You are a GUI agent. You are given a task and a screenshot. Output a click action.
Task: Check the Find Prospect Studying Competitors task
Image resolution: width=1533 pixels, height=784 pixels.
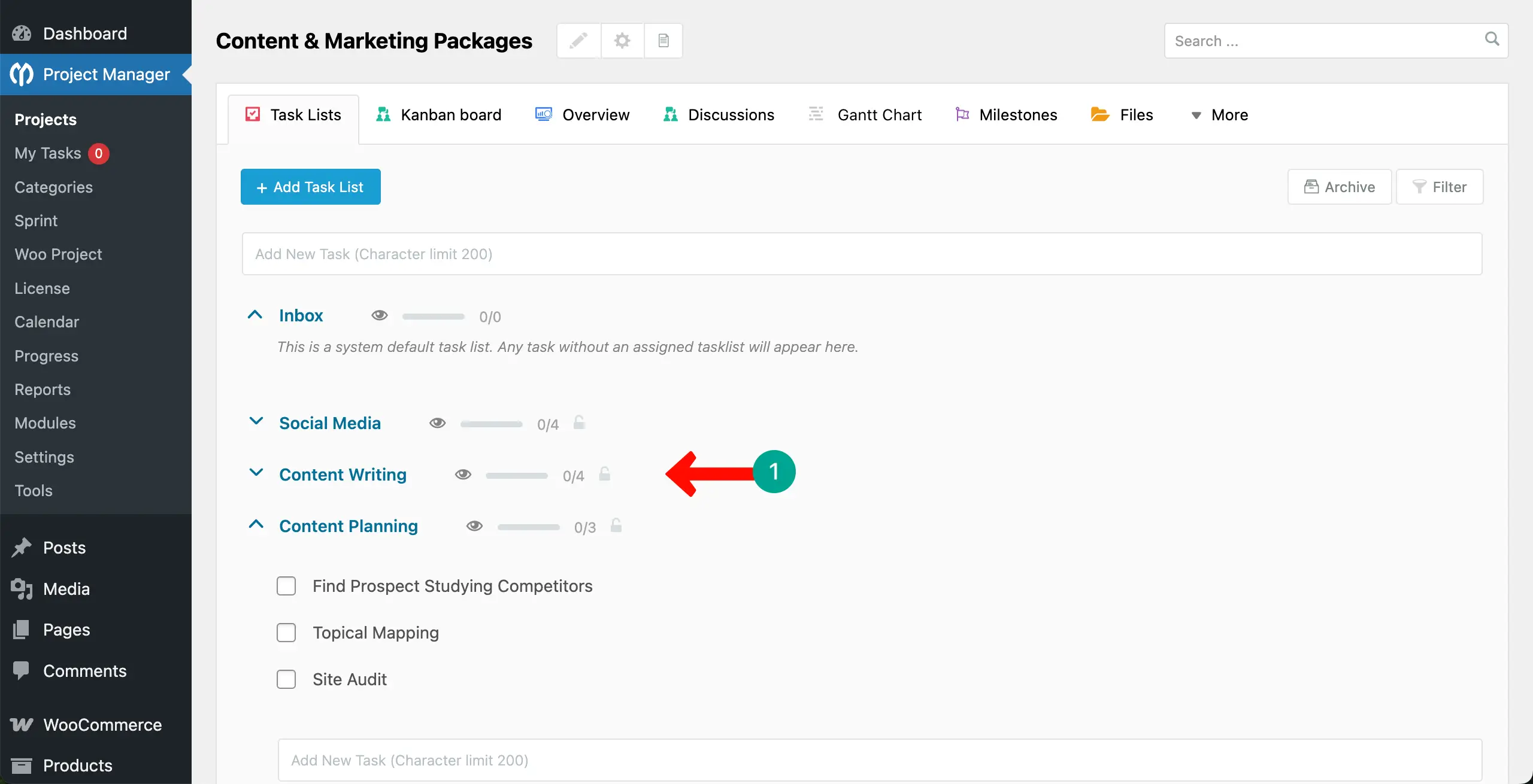coord(286,586)
